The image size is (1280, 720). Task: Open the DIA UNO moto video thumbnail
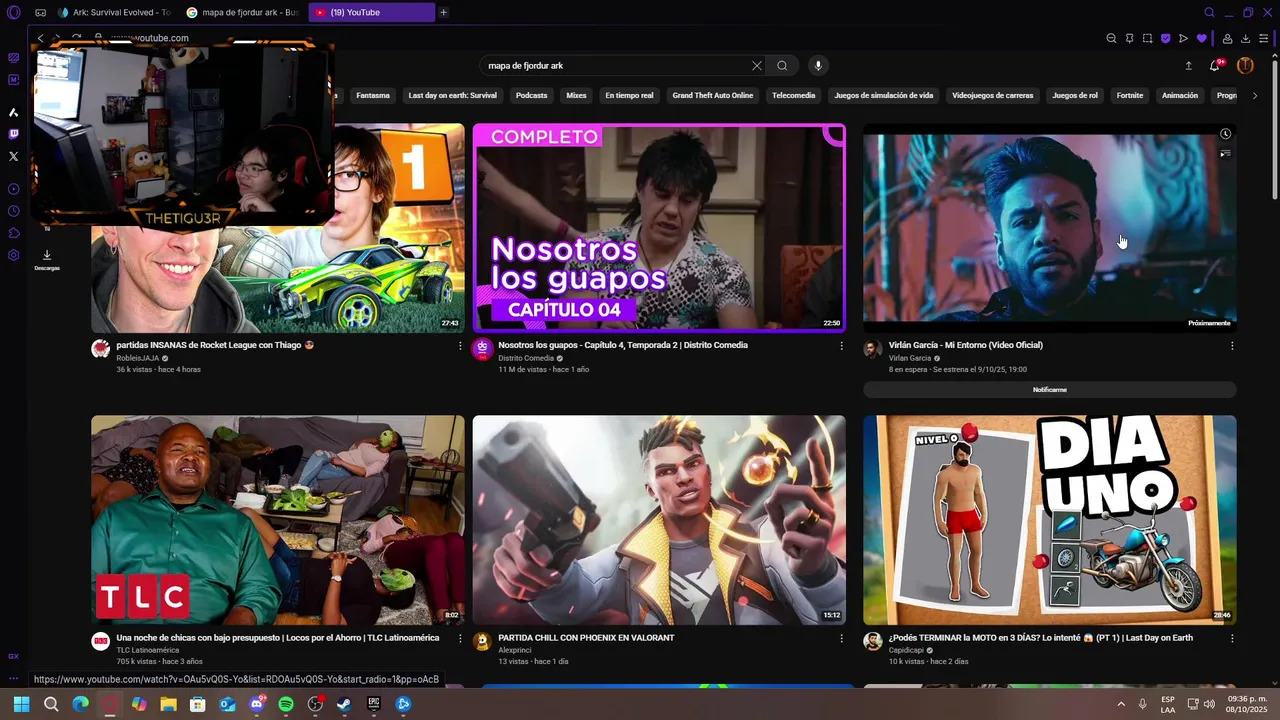(1050, 520)
